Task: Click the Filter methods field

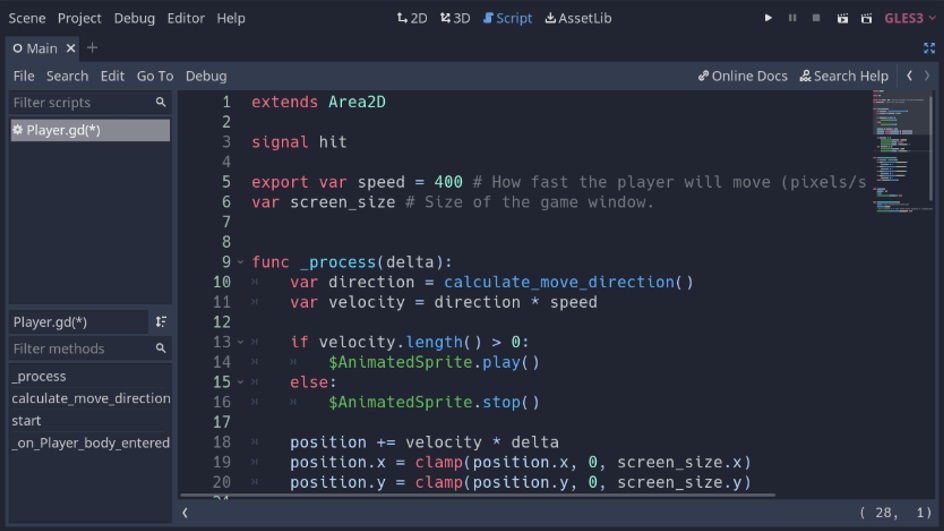Action: click(x=90, y=349)
